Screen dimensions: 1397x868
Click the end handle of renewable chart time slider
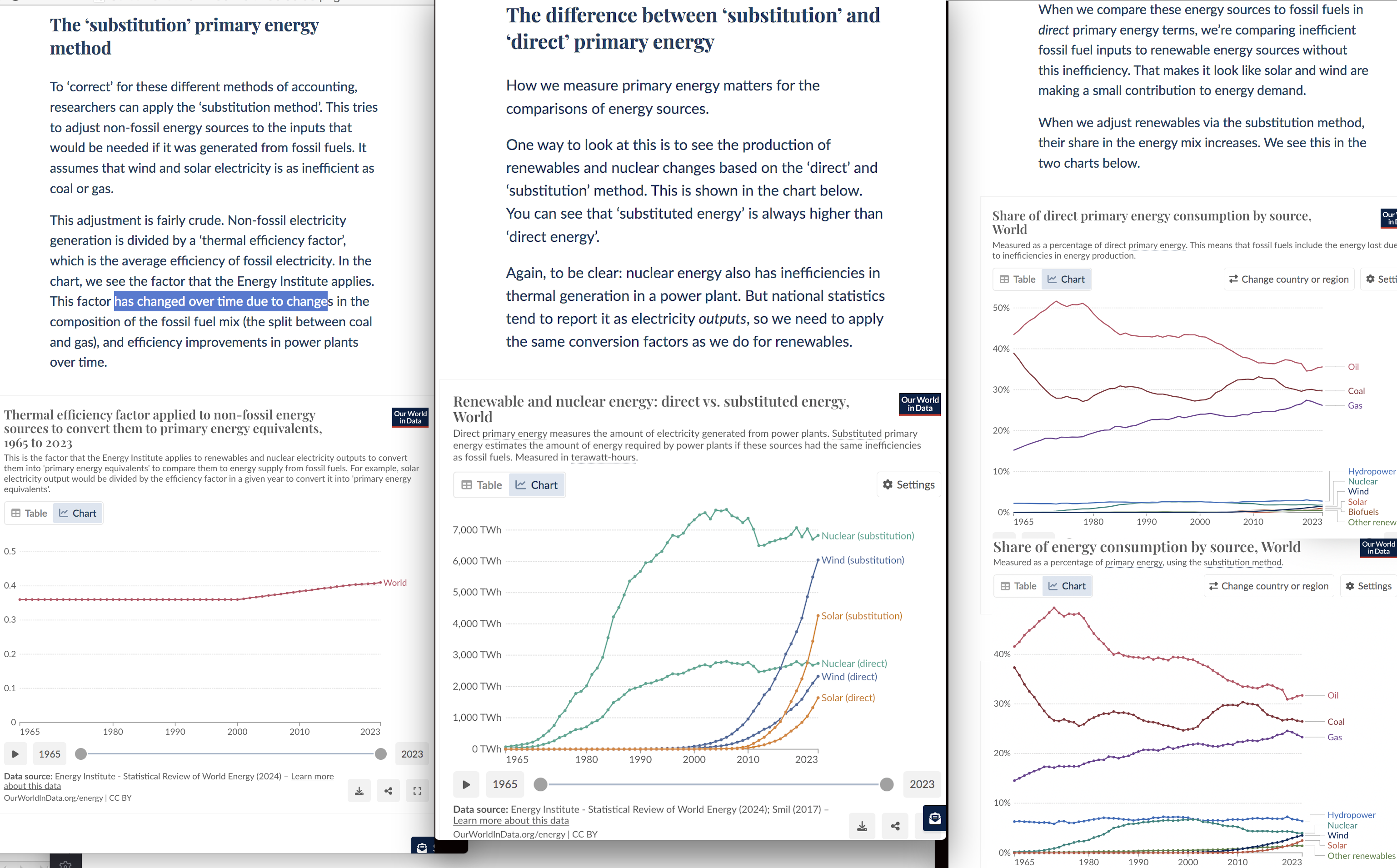click(887, 784)
